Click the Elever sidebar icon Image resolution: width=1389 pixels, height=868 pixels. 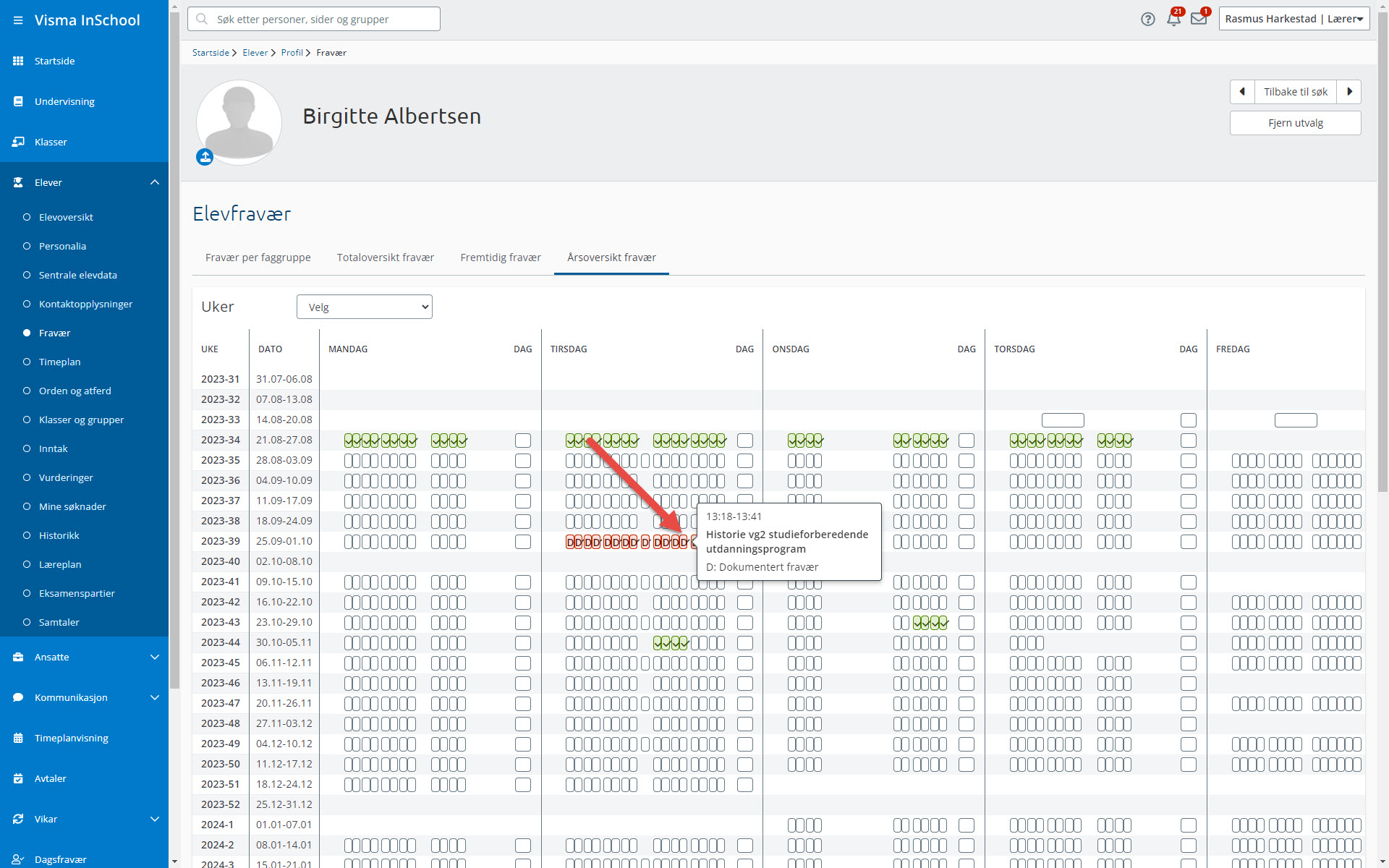18,182
